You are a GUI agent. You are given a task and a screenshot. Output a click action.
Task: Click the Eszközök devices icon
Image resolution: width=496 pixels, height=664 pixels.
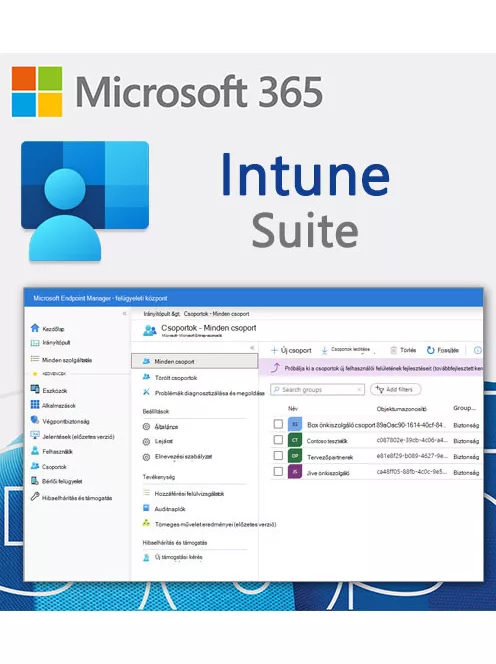[x=35, y=390]
